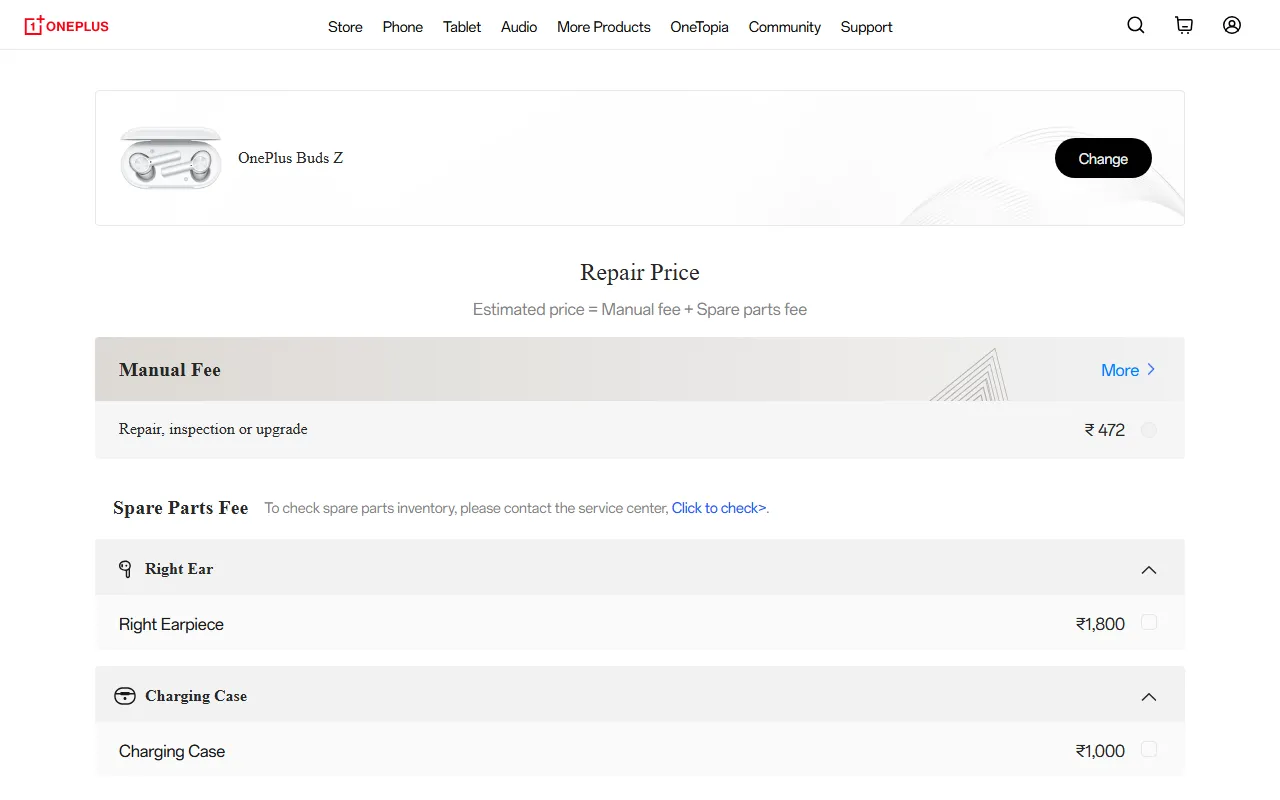This screenshot has width=1280, height=800.
Task: Open the Community menu
Action: tap(785, 27)
